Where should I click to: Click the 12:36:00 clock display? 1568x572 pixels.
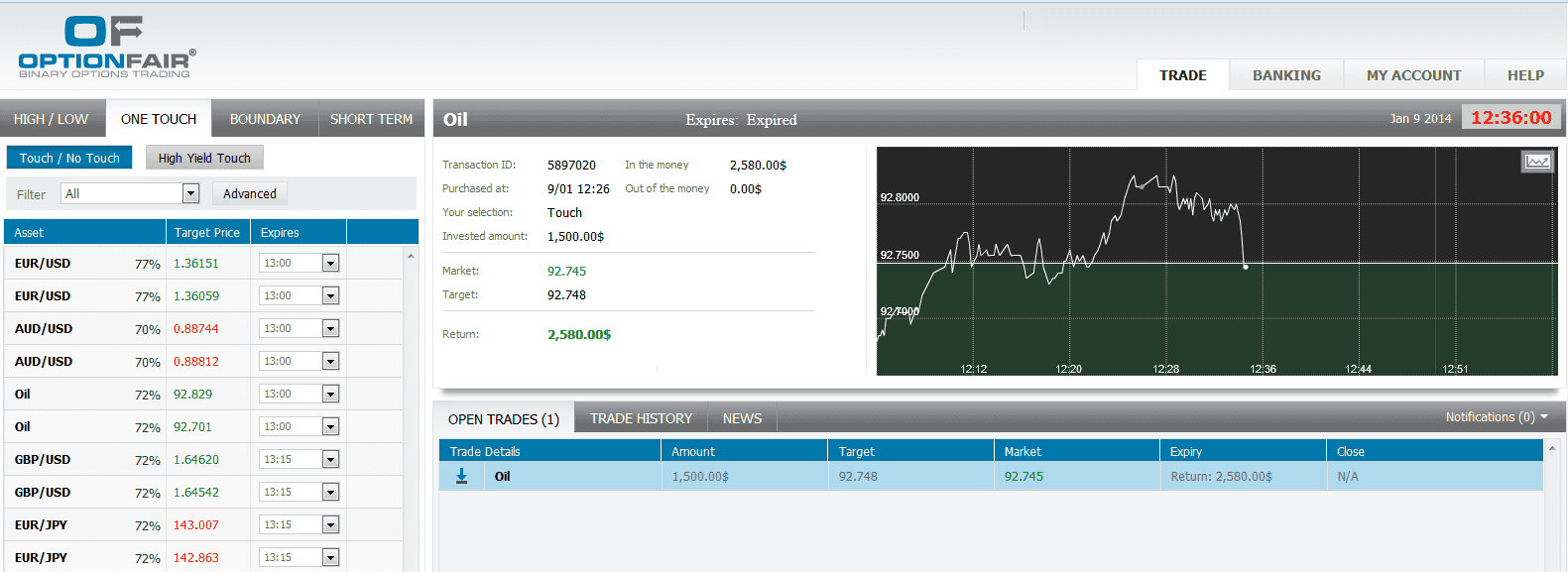tap(1510, 118)
